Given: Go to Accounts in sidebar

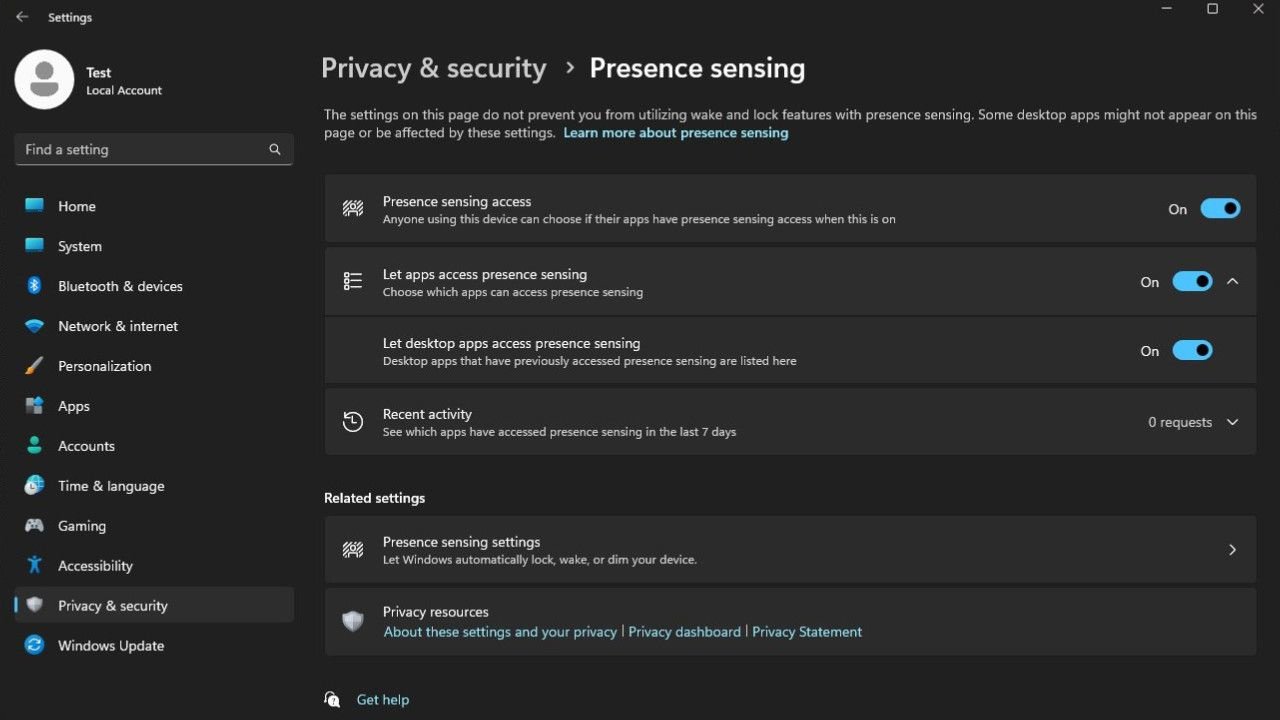Looking at the screenshot, I should (x=86, y=446).
